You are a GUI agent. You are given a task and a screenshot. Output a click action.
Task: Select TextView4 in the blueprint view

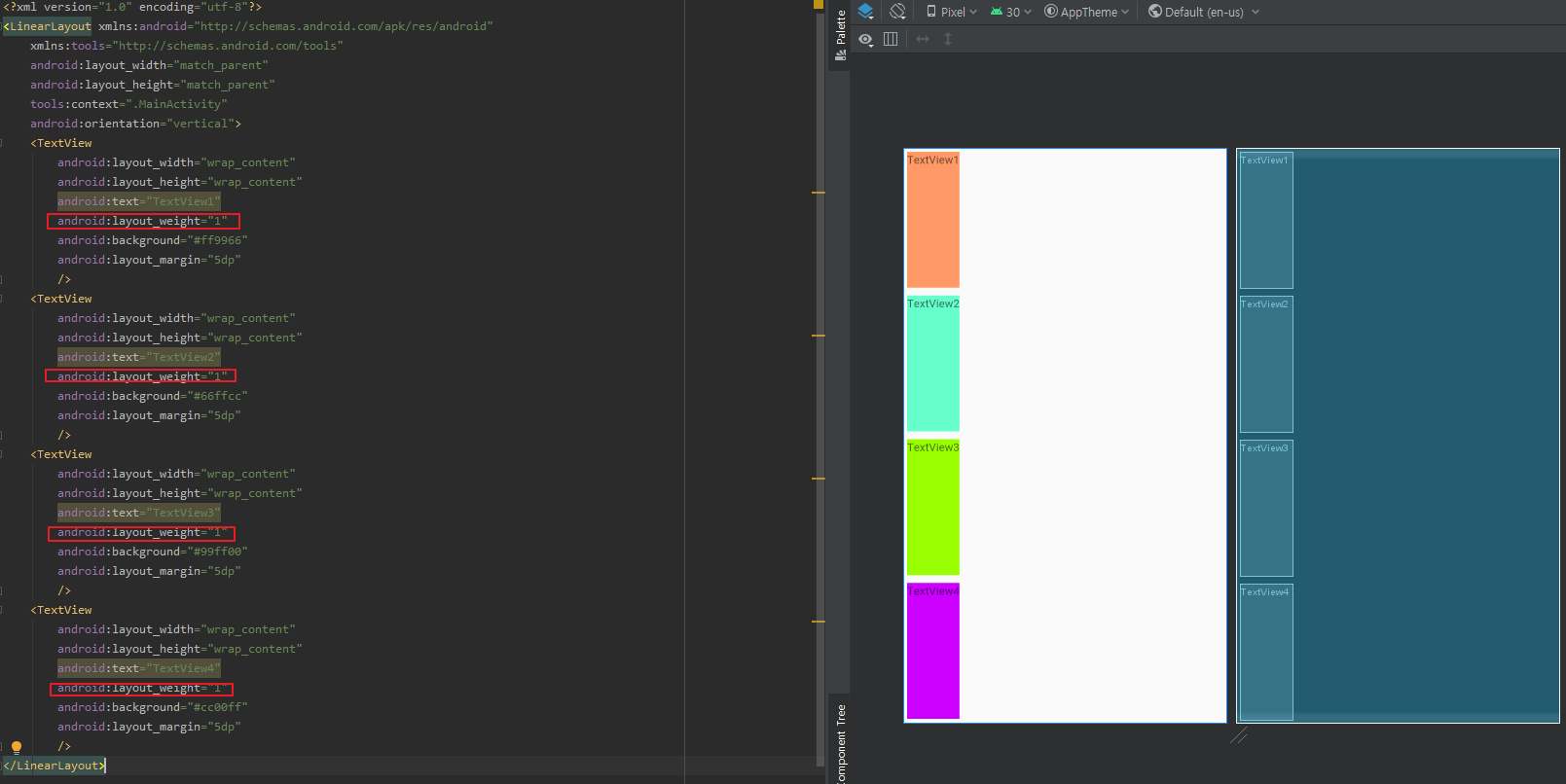pos(1266,653)
